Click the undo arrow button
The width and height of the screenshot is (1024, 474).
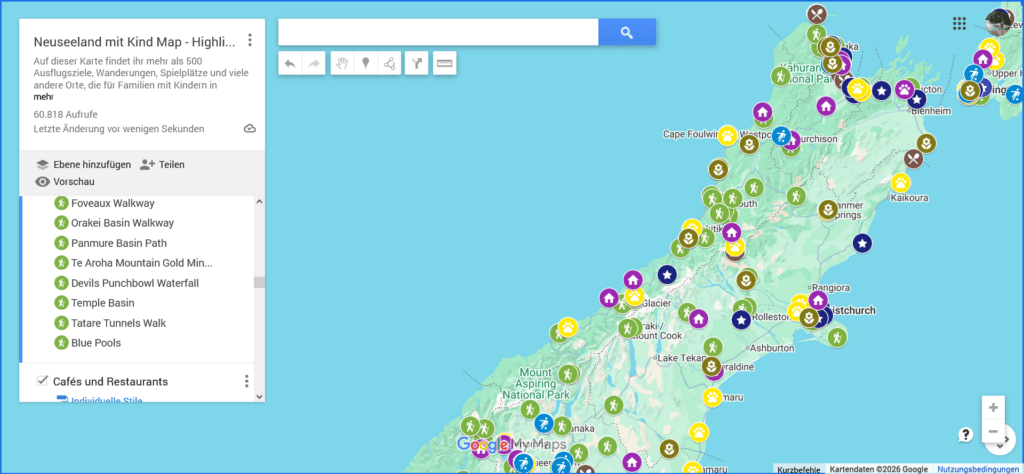pyautogui.click(x=290, y=63)
